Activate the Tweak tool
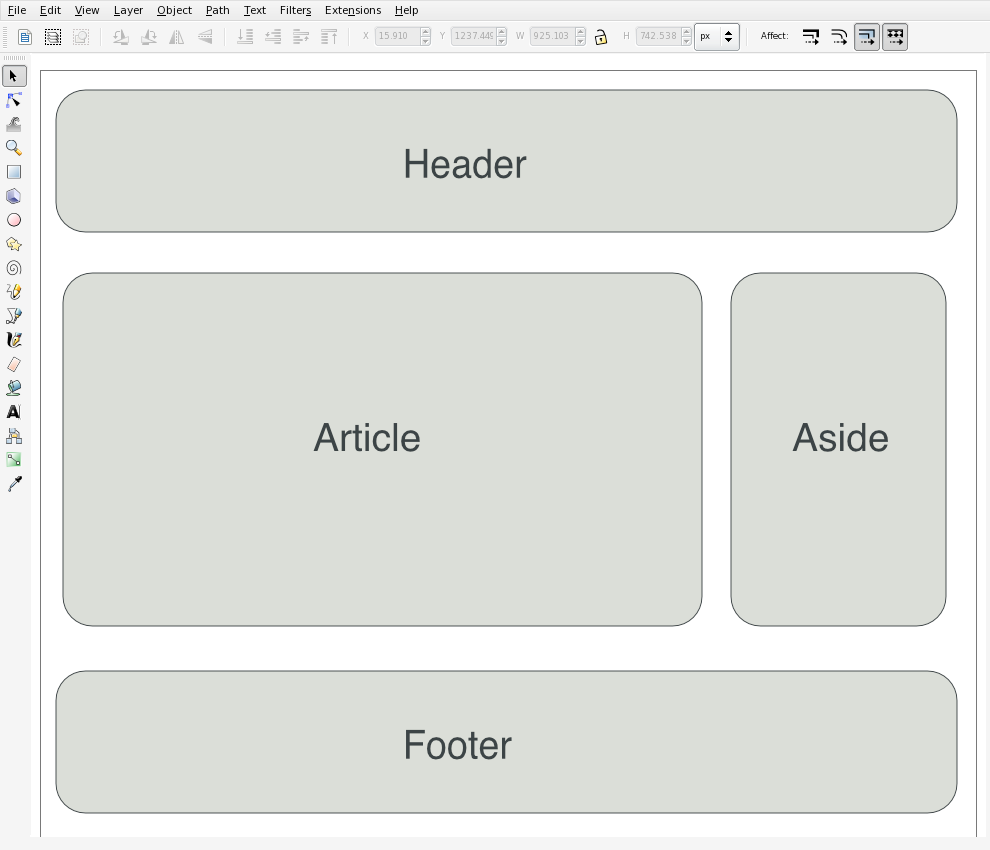This screenshot has height=850, width=990. point(14,124)
